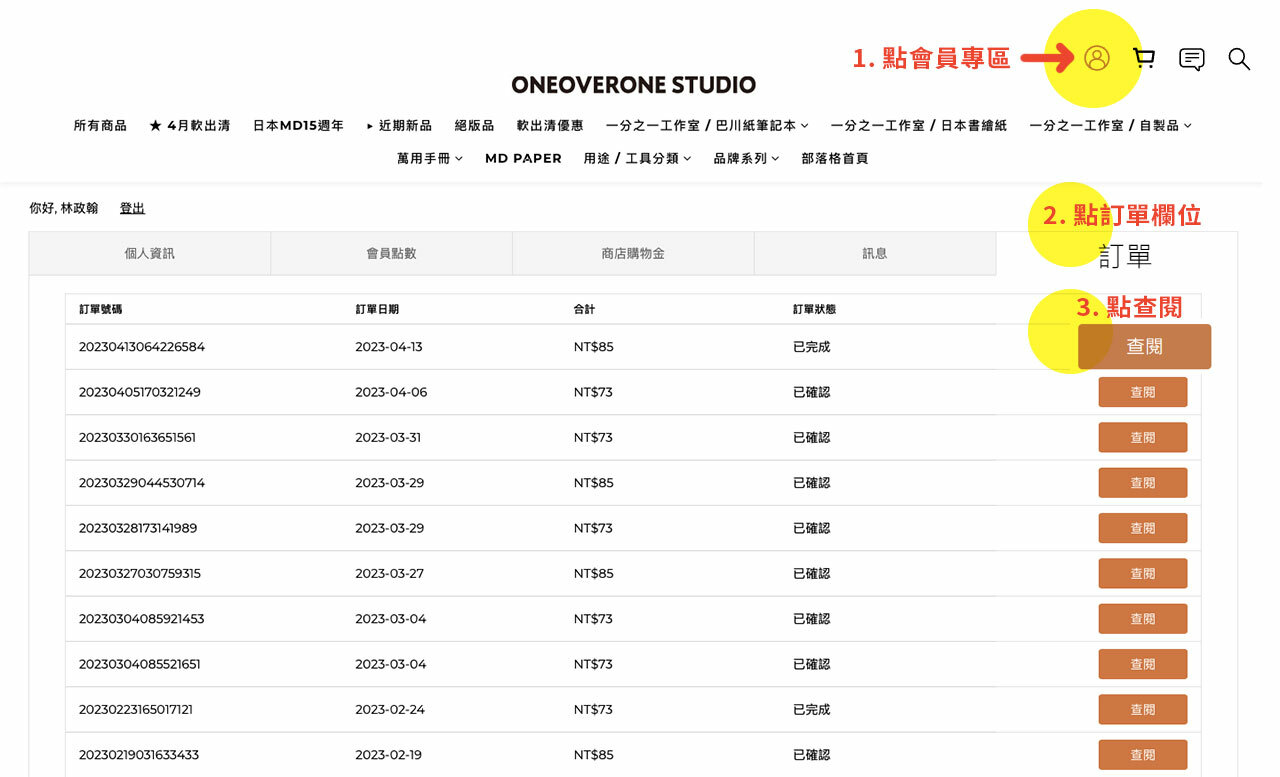View order 20230304085521651 with 查閱
Screen dimensions: 1280x777
pos(1143,665)
